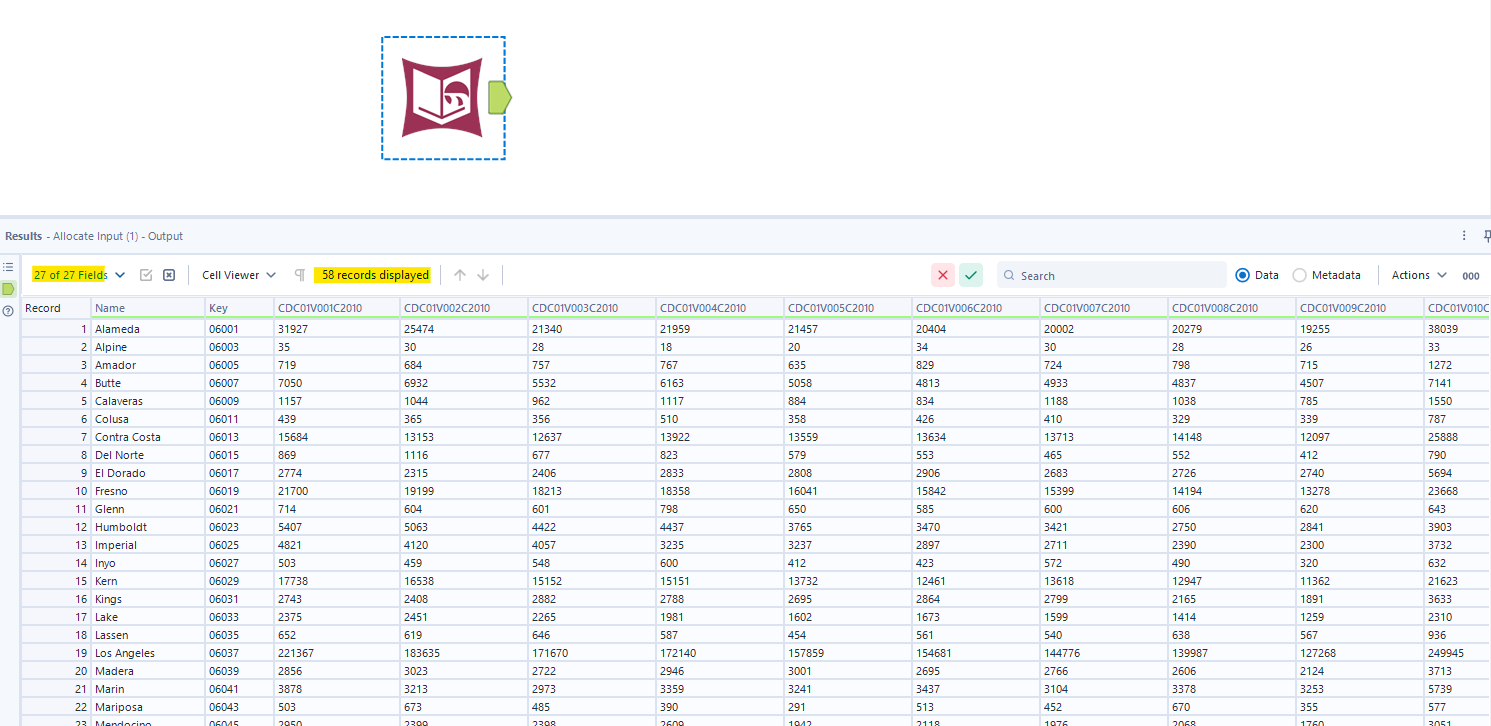Select the Mariposa name cell
This screenshot has height=726, width=1491.
pos(148,707)
